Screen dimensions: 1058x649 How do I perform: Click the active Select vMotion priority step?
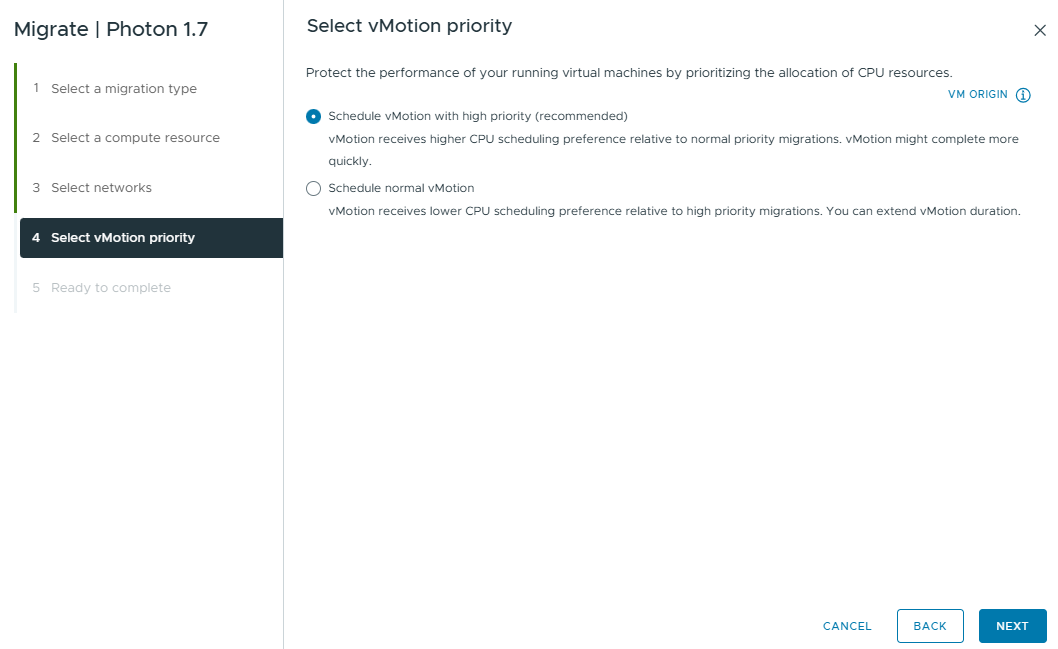click(x=123, y=238)
